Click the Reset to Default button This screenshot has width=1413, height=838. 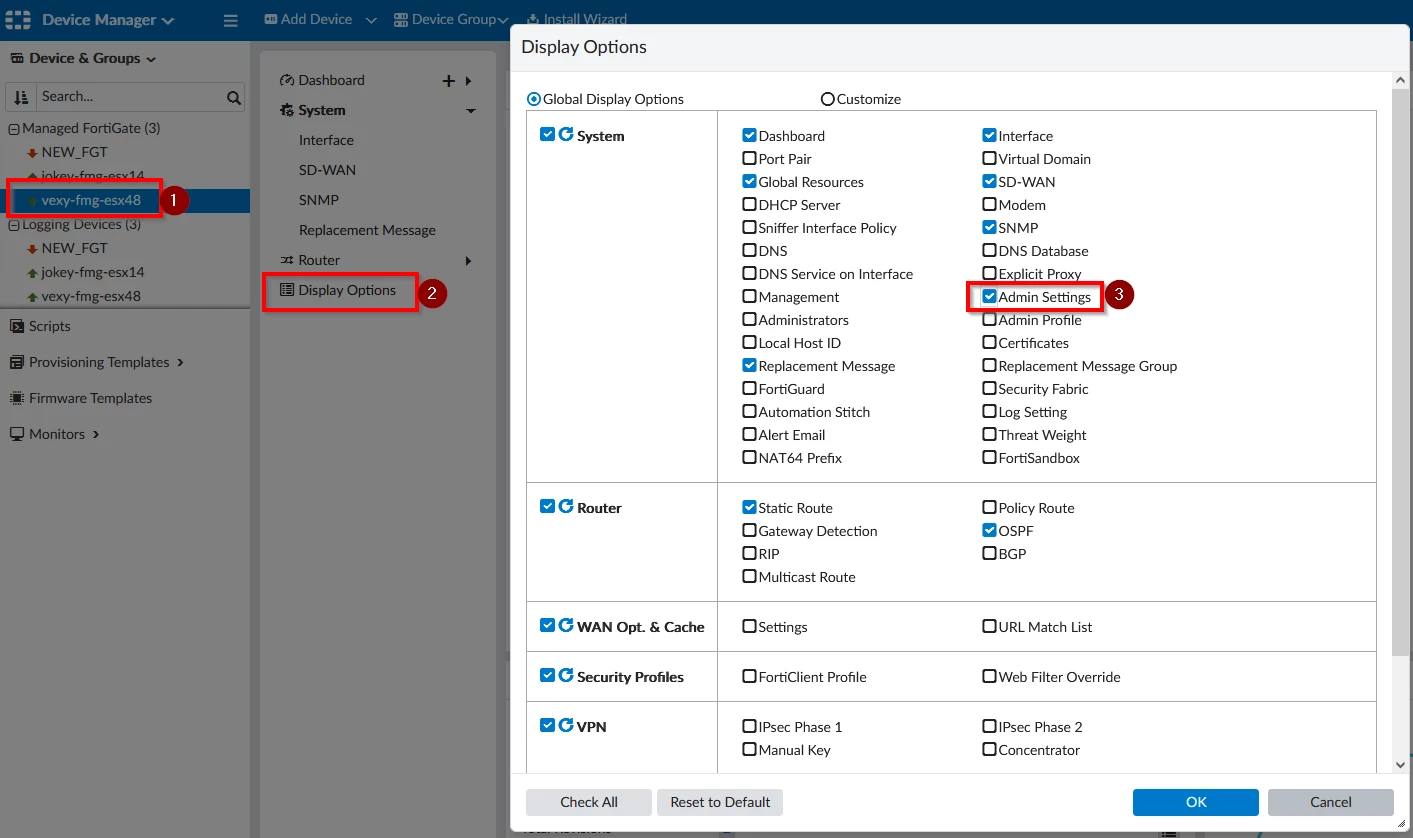tap(720, 802)
